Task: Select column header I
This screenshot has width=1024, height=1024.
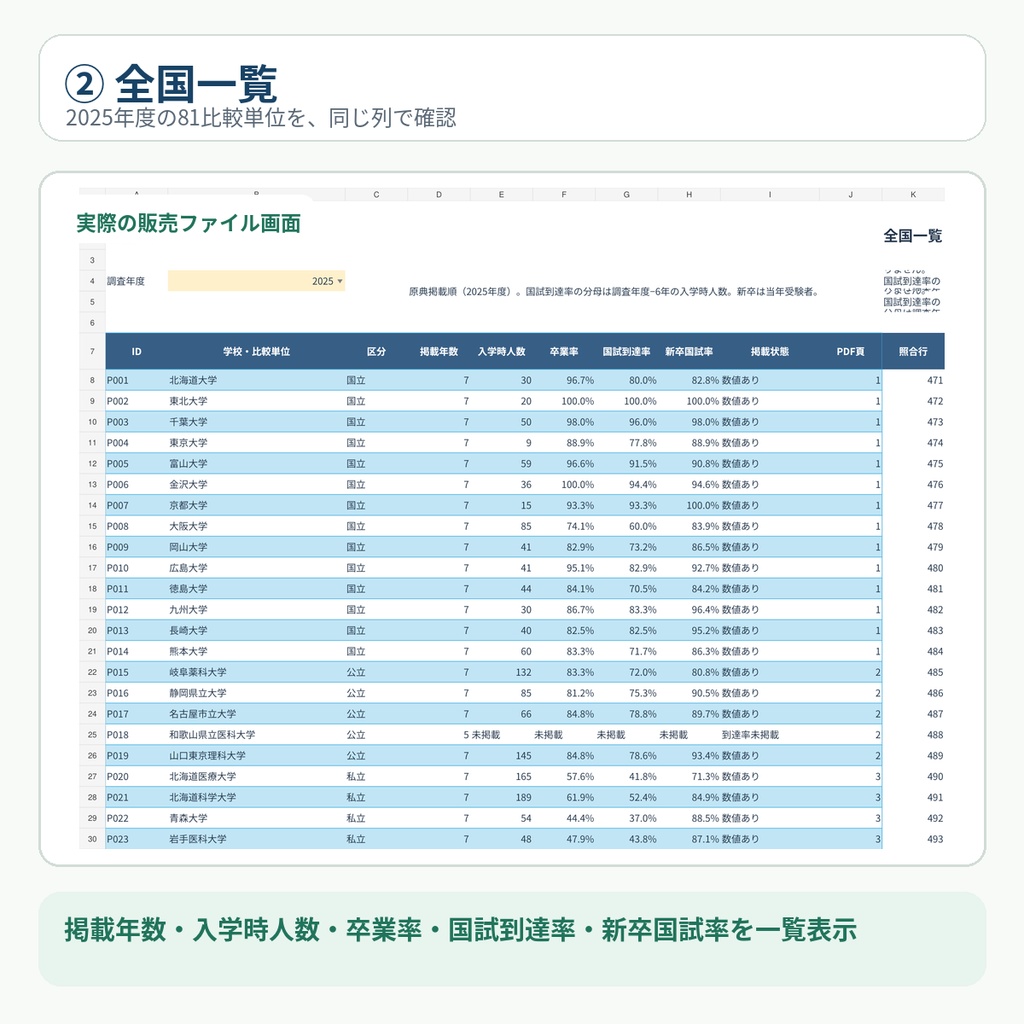Action: (x=770, y=195)
